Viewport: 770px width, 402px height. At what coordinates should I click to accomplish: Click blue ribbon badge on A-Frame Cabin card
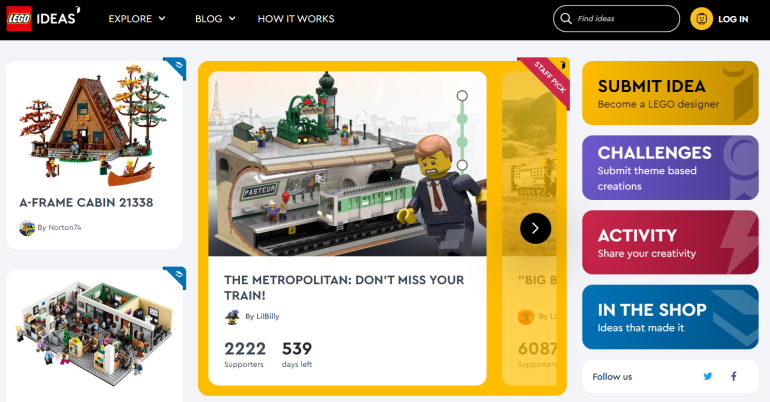[175, 68]
